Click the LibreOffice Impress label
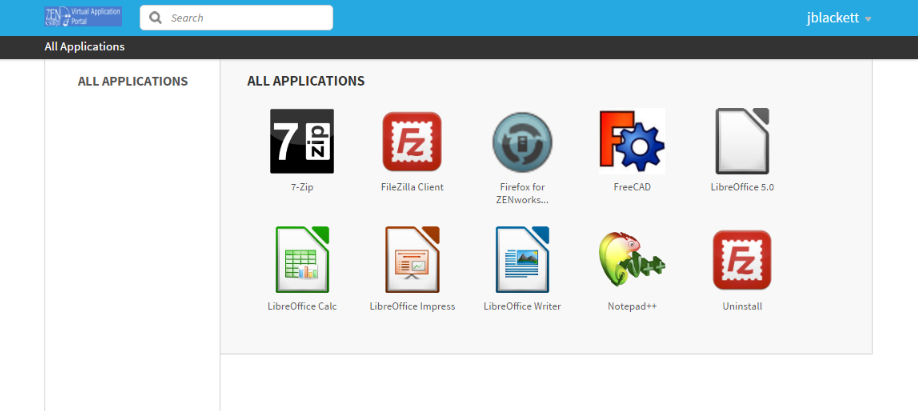918x411 pixels. click(412, 306)
